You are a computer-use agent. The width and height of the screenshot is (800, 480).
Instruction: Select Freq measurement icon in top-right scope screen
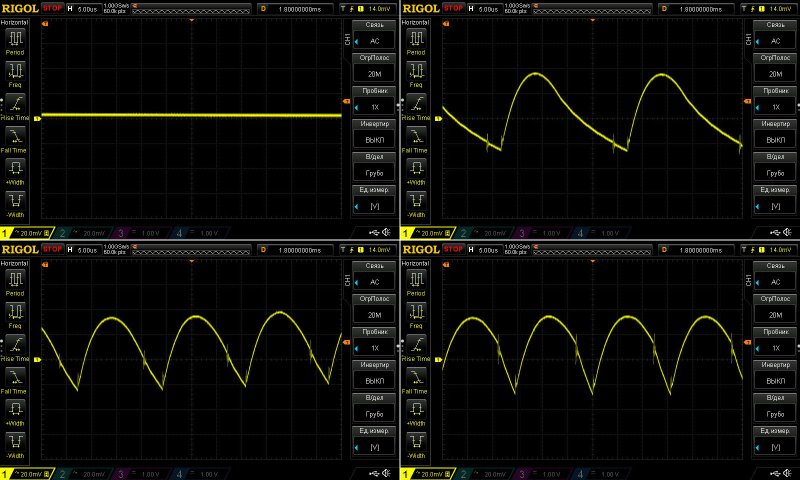(417, 71)
